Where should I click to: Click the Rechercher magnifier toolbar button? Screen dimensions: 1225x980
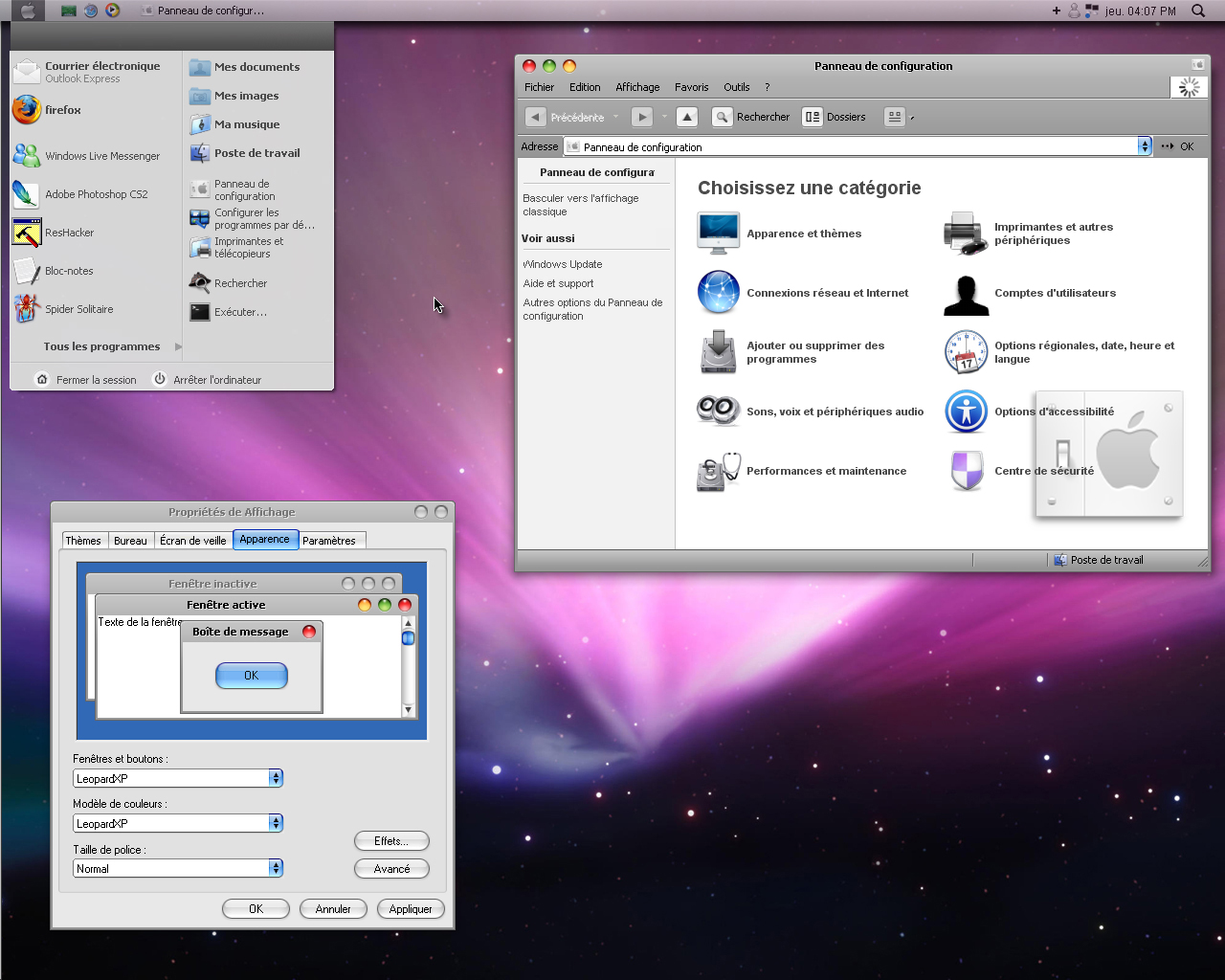click(x=723, y=117)
